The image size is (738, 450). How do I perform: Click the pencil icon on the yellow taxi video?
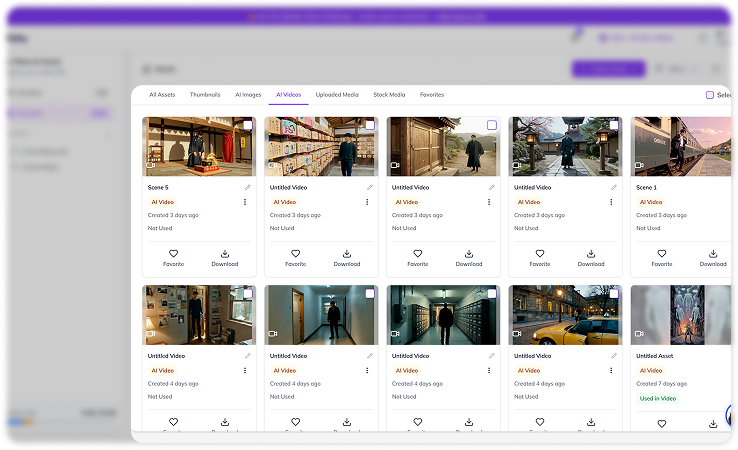613,355
